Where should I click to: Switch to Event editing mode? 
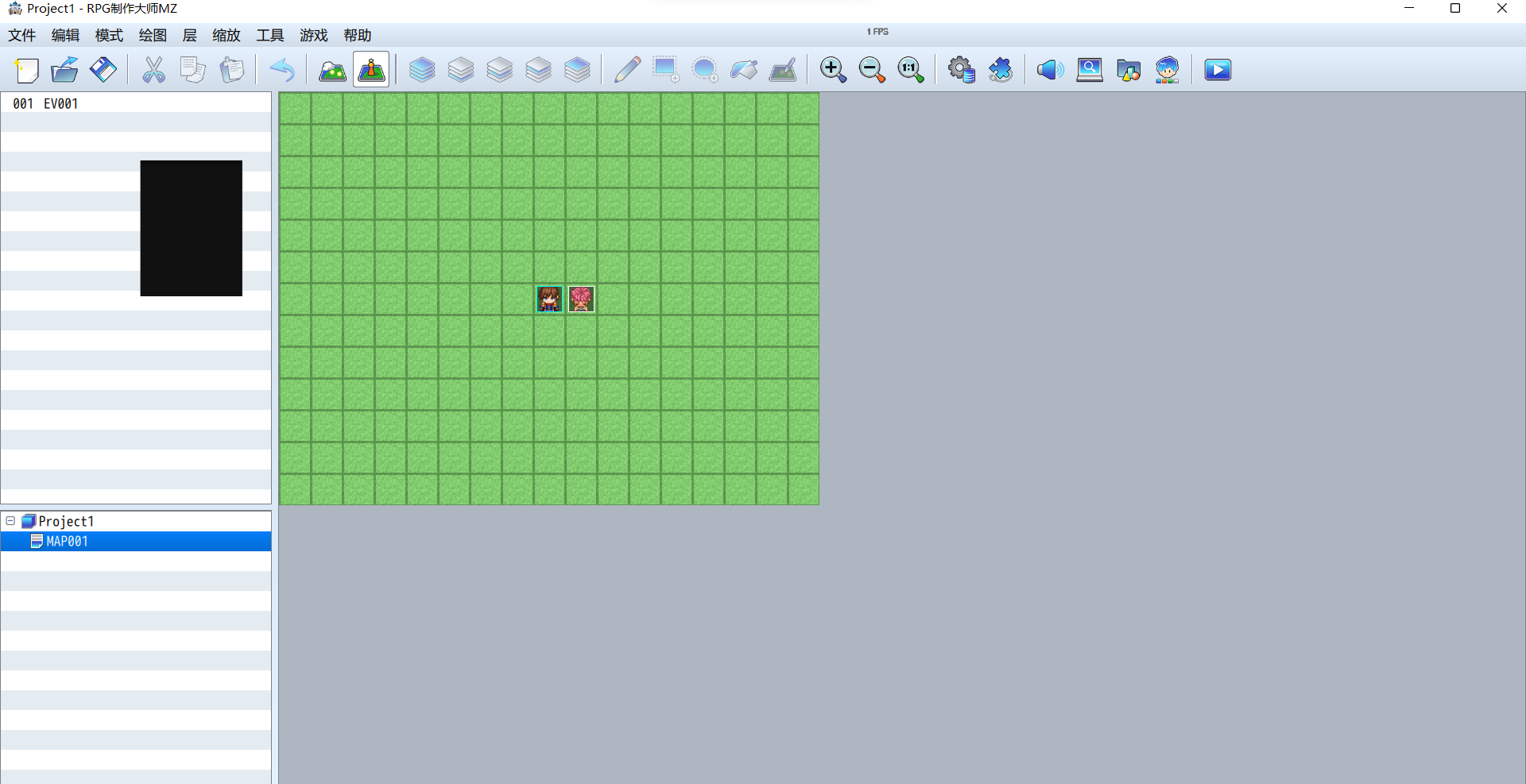[x=371, y=70]
